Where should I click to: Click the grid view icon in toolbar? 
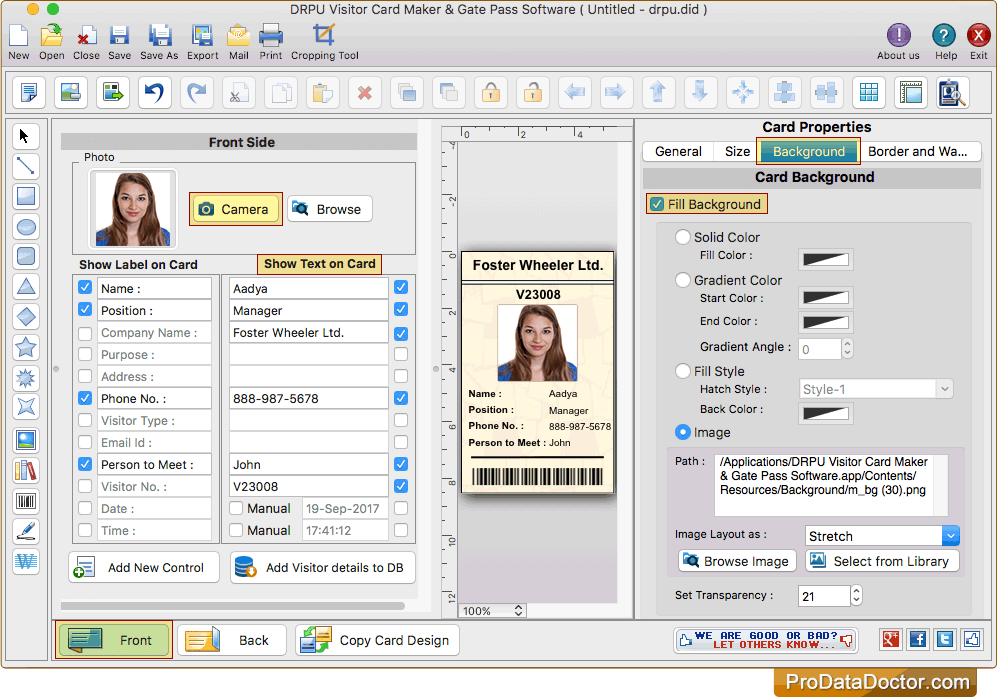tap(869, 93)
